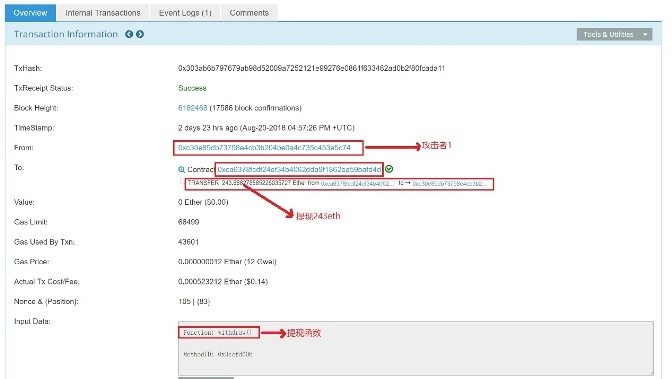
Task: Go to previous transaction using left arrow icon
Action: tap(129, 34)
